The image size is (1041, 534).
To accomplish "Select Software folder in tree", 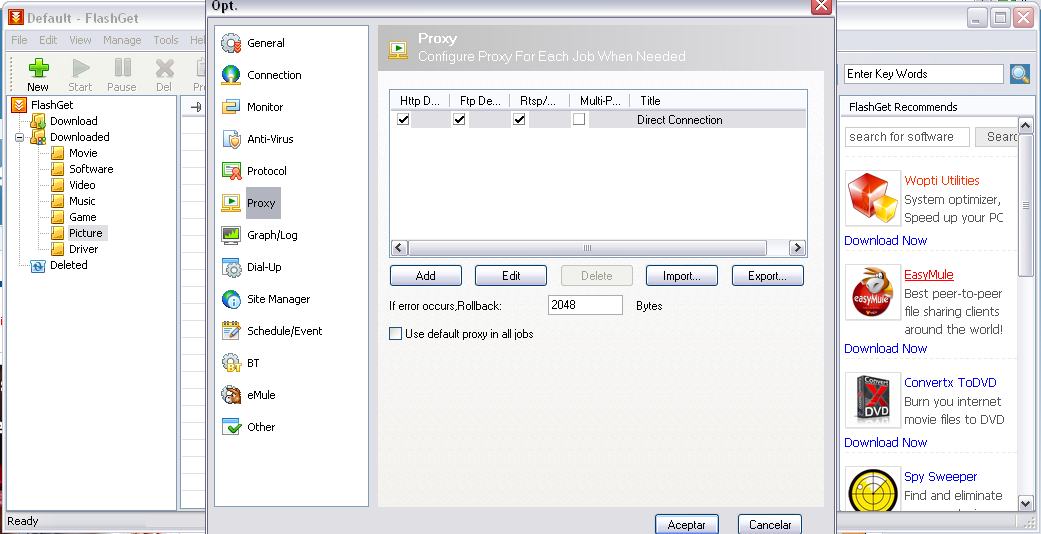I will (x=91, y=169).
